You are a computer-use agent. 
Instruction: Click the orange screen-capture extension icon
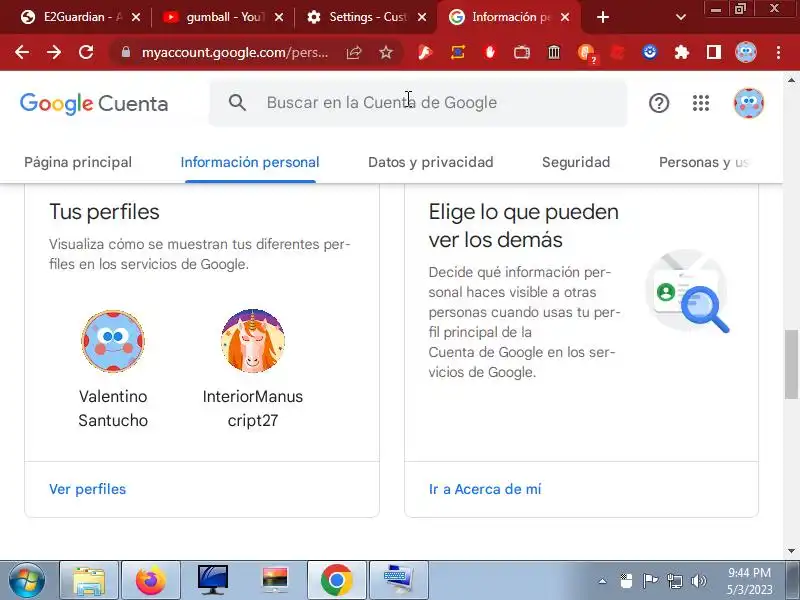458,52
